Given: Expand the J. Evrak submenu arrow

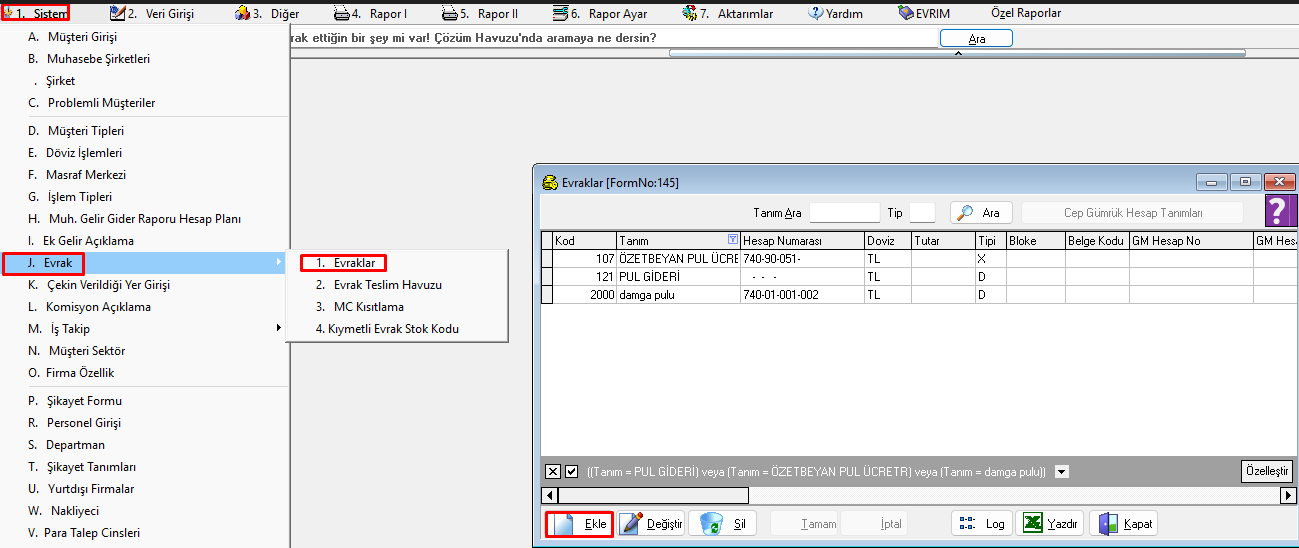Looking at the screenshot, I should click(279, 263).
